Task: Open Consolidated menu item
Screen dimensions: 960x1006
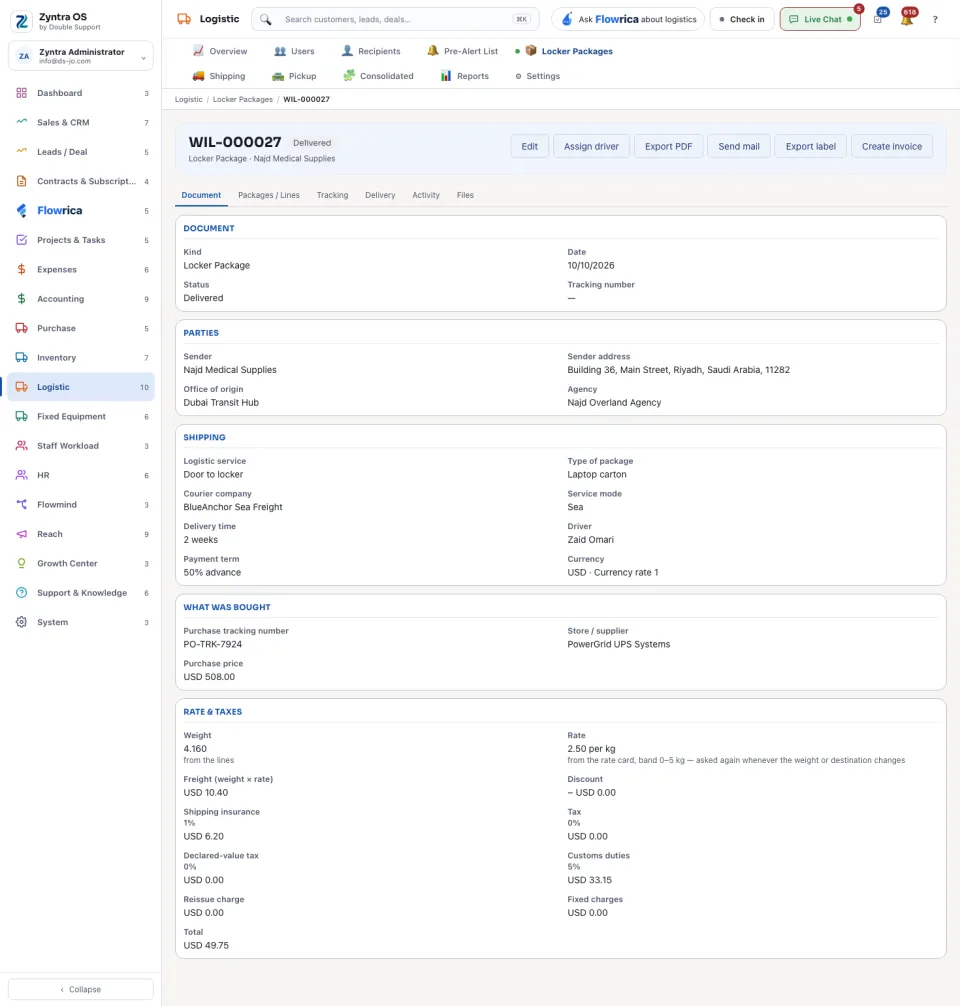Action: pyautogui.click(x=379, y=76)
